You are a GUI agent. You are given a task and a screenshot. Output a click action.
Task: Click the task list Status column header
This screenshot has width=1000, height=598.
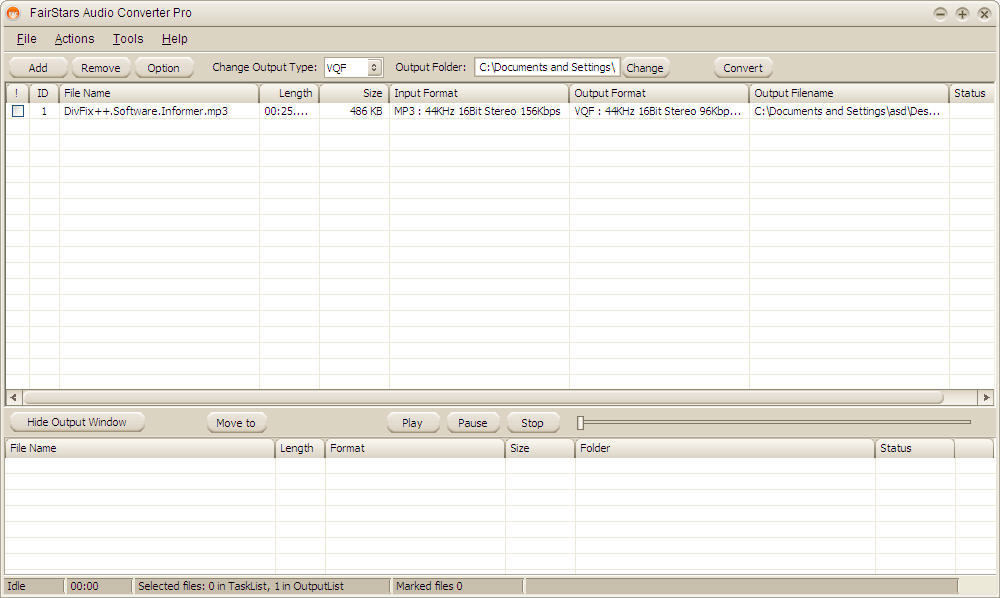(x=971, y=93)
